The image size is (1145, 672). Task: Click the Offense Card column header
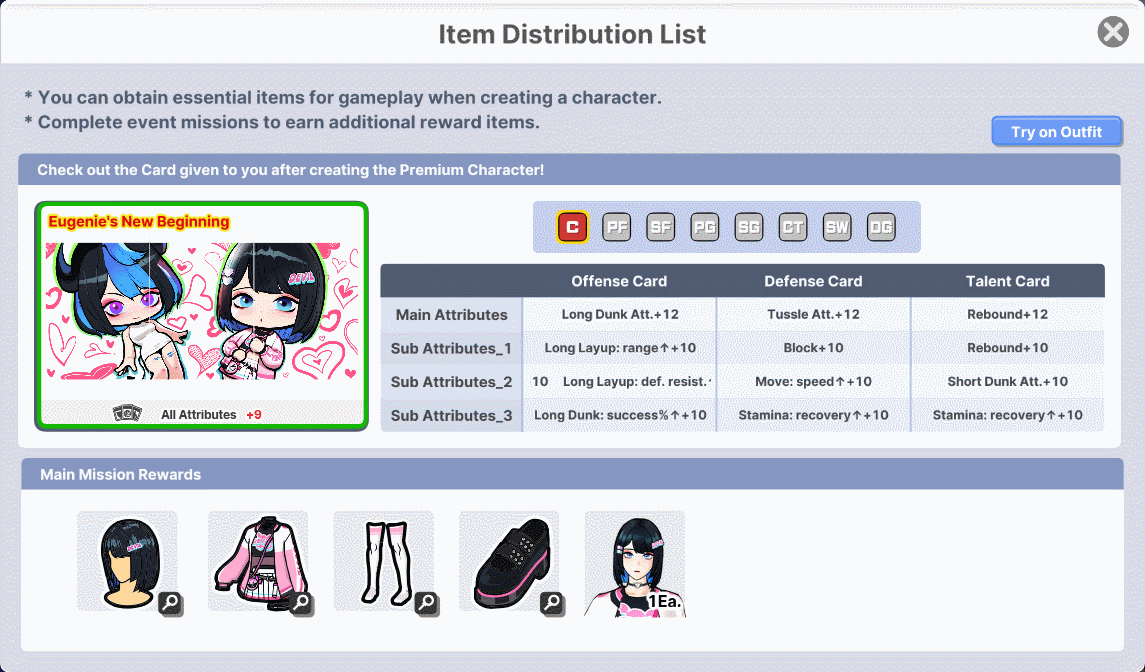pos(619,281)
